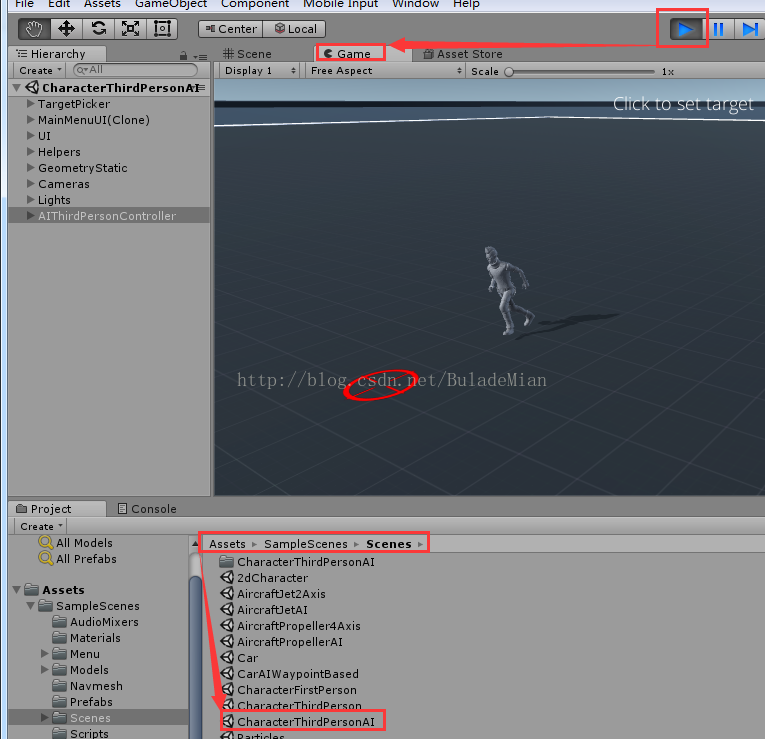Screen dimensions: 765x739
Task: Collapse the CharacterThirdPersonAI scene root
Action: click(17, 88)
